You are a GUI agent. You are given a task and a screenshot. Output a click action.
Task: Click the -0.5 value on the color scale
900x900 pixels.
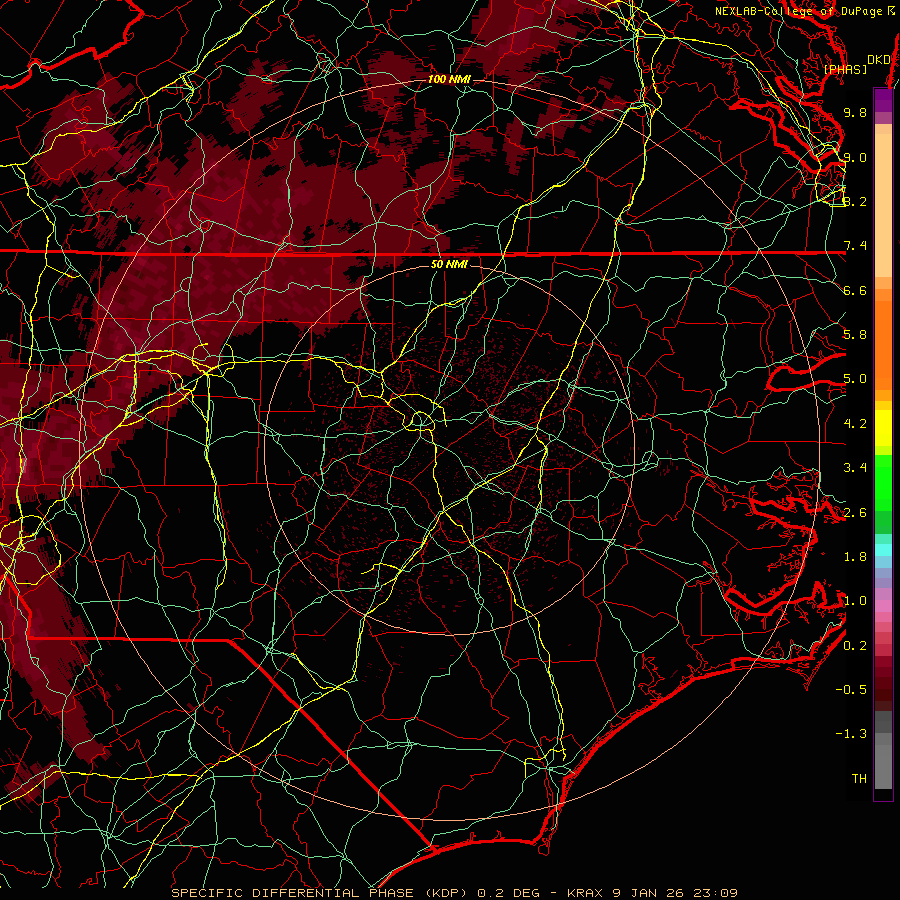point(851,690)
